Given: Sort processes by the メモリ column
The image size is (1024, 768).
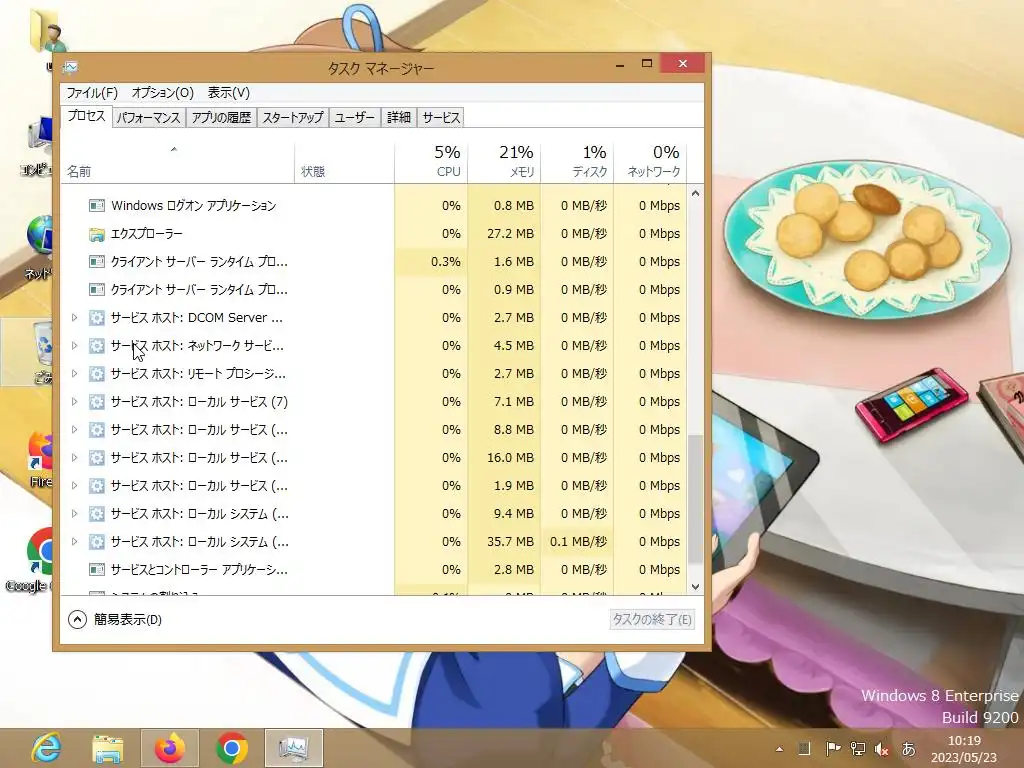Looking at the screenshot, I should click(504, 161).
